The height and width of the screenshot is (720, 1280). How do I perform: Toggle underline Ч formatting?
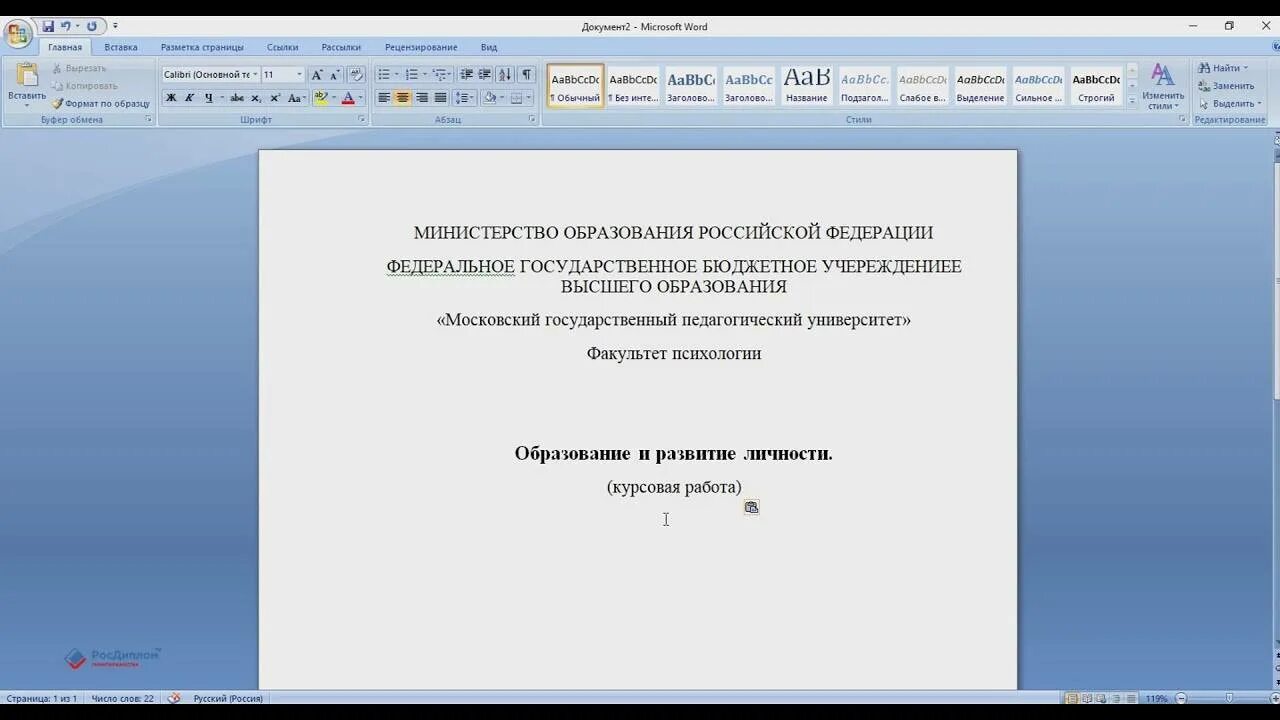point(208,98)
